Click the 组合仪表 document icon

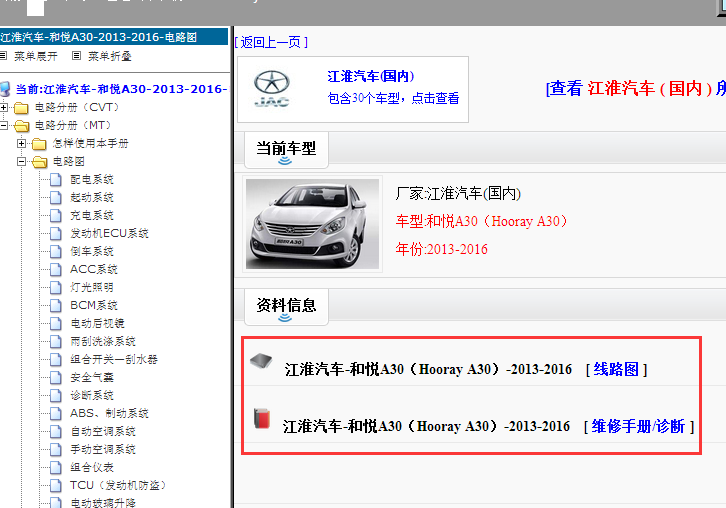click(x=56, y=468)
